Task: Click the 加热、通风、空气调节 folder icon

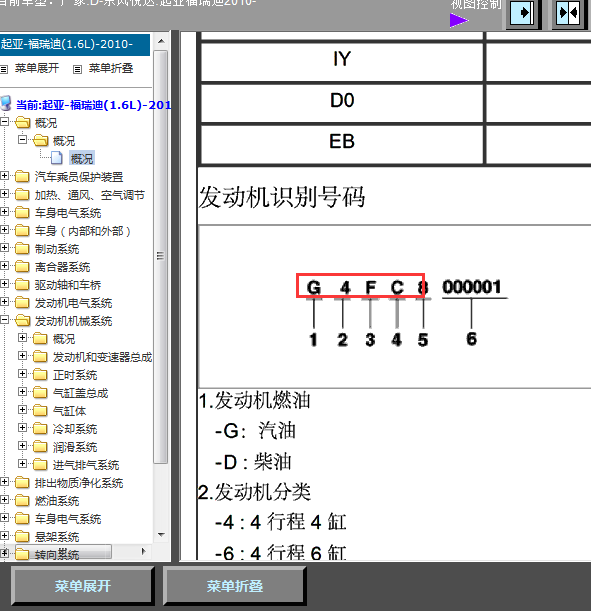Action: (x=22, y=194)
